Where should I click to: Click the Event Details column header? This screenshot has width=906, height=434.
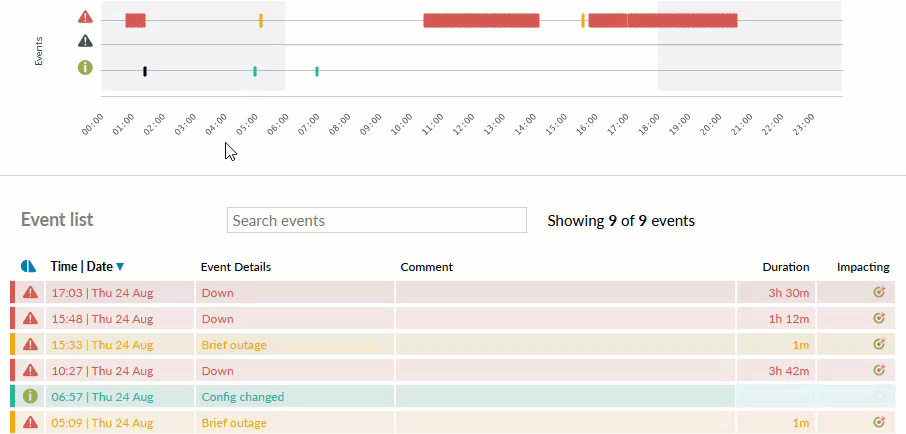[x=236, y=267]
